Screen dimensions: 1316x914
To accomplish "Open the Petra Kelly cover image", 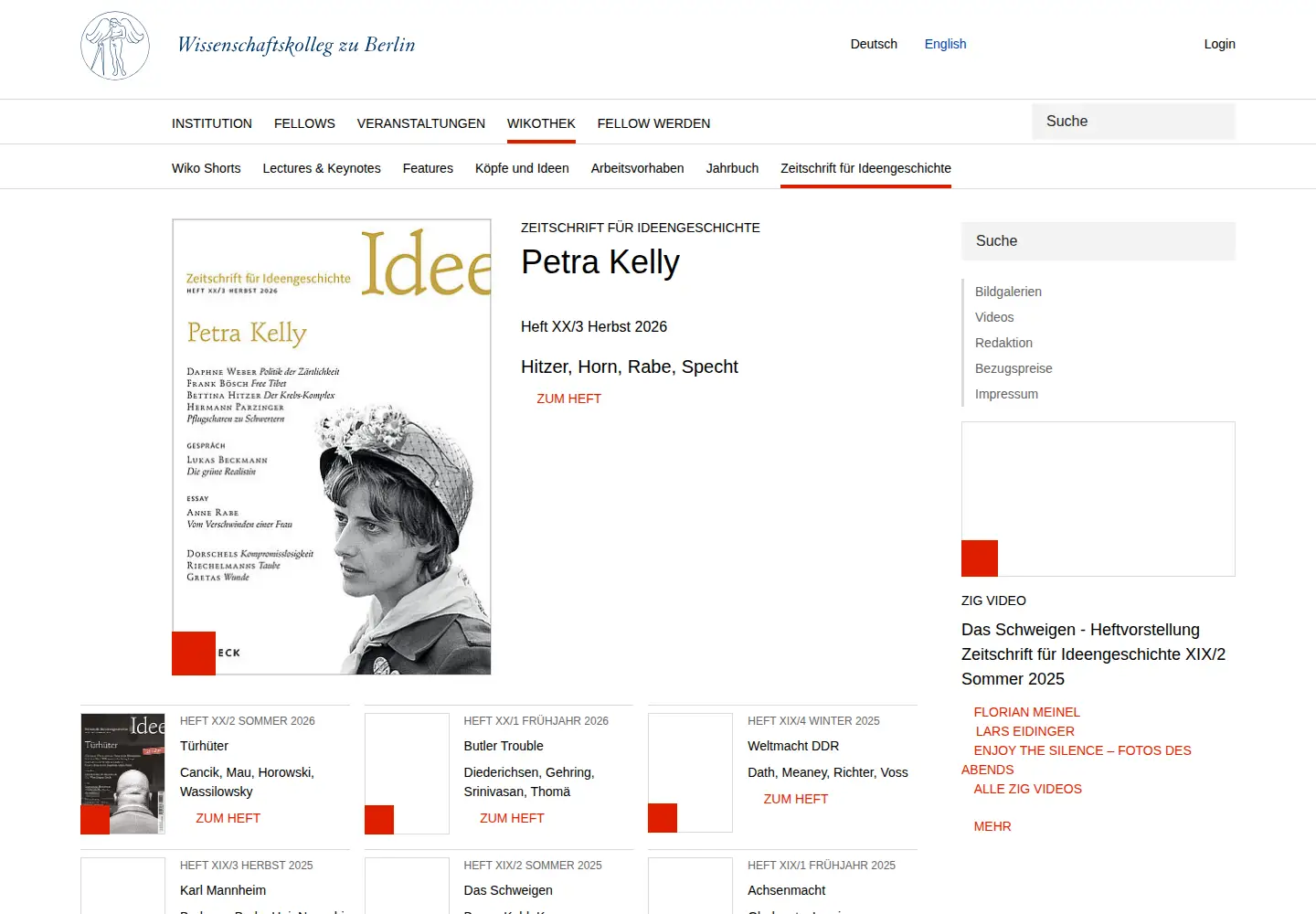I will coord(332,447).
